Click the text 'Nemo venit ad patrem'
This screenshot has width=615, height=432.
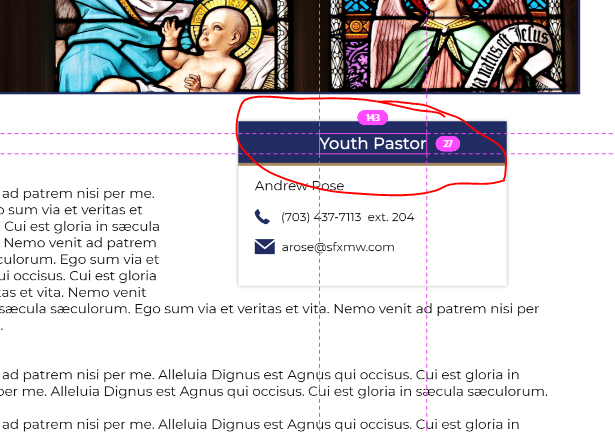[80, 243]
